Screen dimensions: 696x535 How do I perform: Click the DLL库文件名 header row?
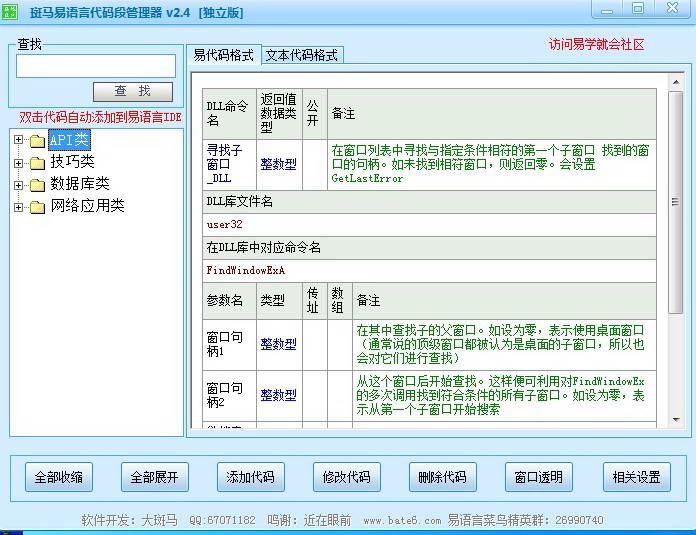[x=429, y=202]
